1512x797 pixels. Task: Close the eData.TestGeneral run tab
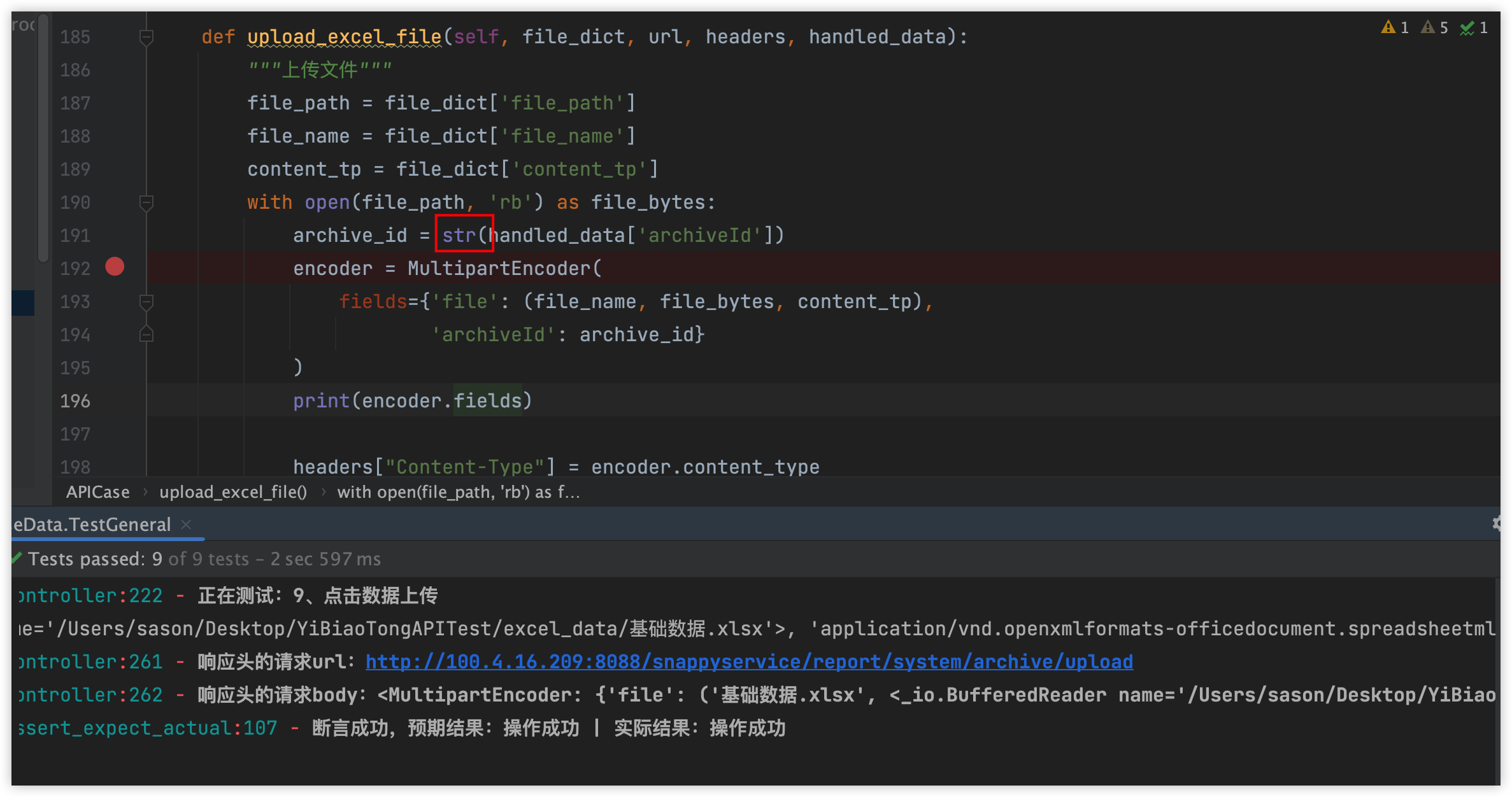186,525
